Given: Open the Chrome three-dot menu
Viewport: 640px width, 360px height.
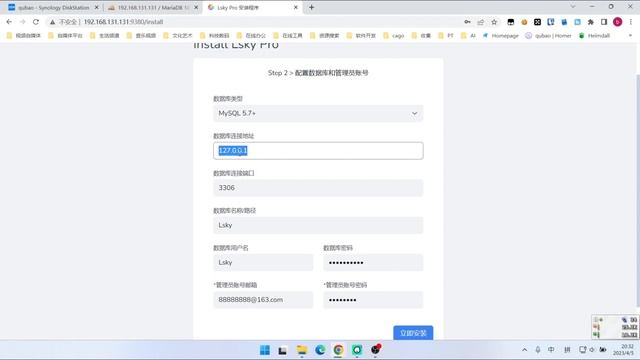Looking at the screenshot, I should (631, 22).
